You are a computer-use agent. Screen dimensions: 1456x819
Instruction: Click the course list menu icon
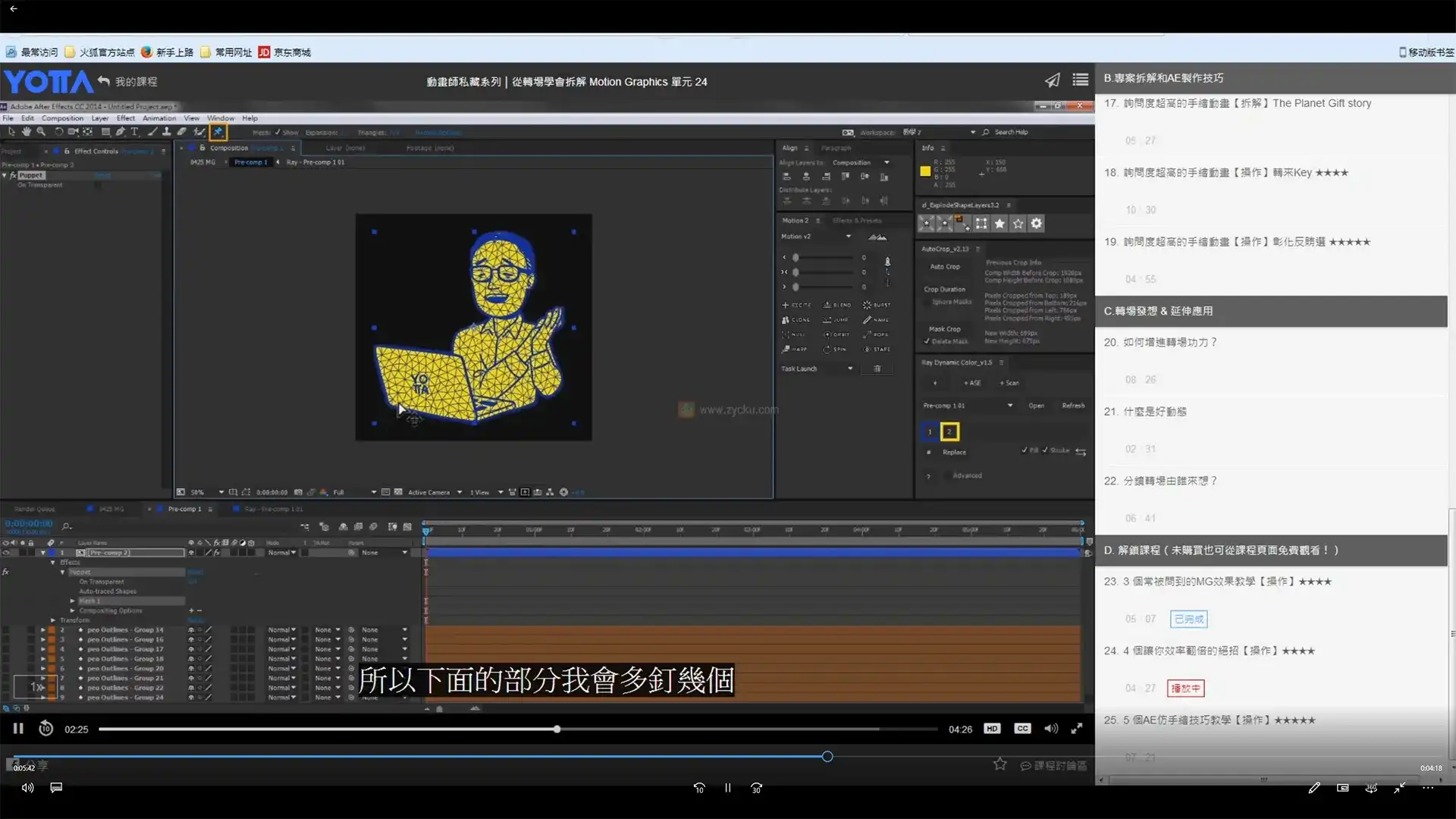tap(1080, 80)
